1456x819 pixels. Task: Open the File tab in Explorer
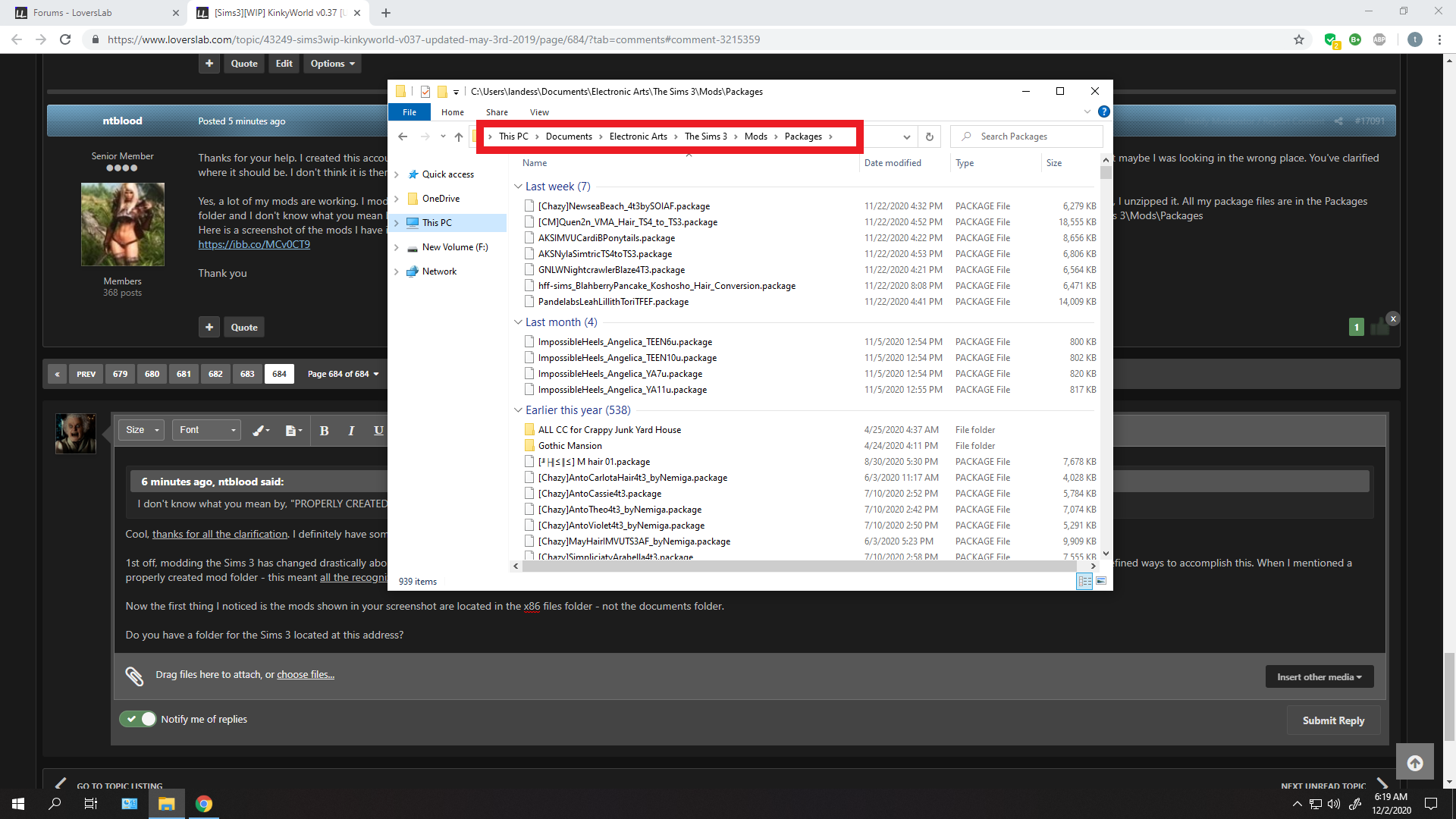coord(409,112)
